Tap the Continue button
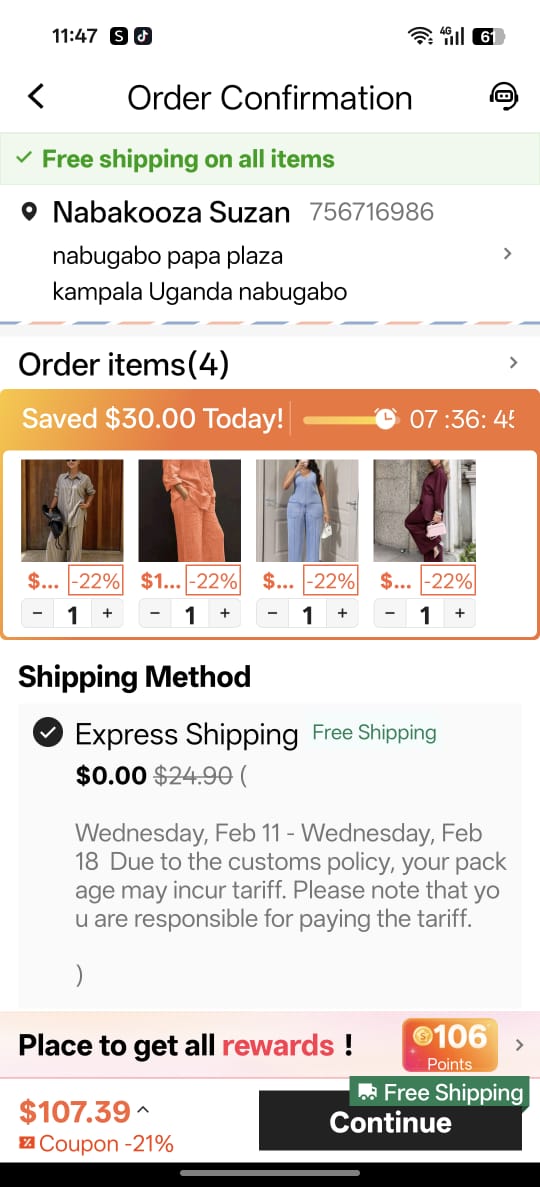540x1187 pixels. click(390, 1121)
